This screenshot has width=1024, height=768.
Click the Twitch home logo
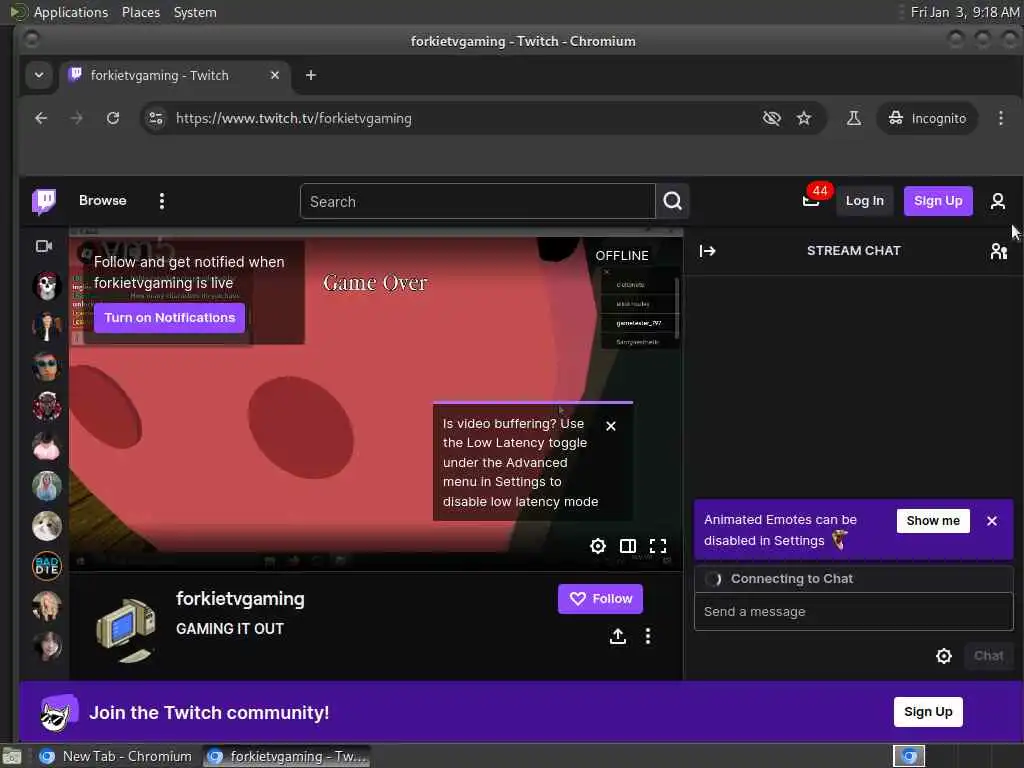point(44,201)
